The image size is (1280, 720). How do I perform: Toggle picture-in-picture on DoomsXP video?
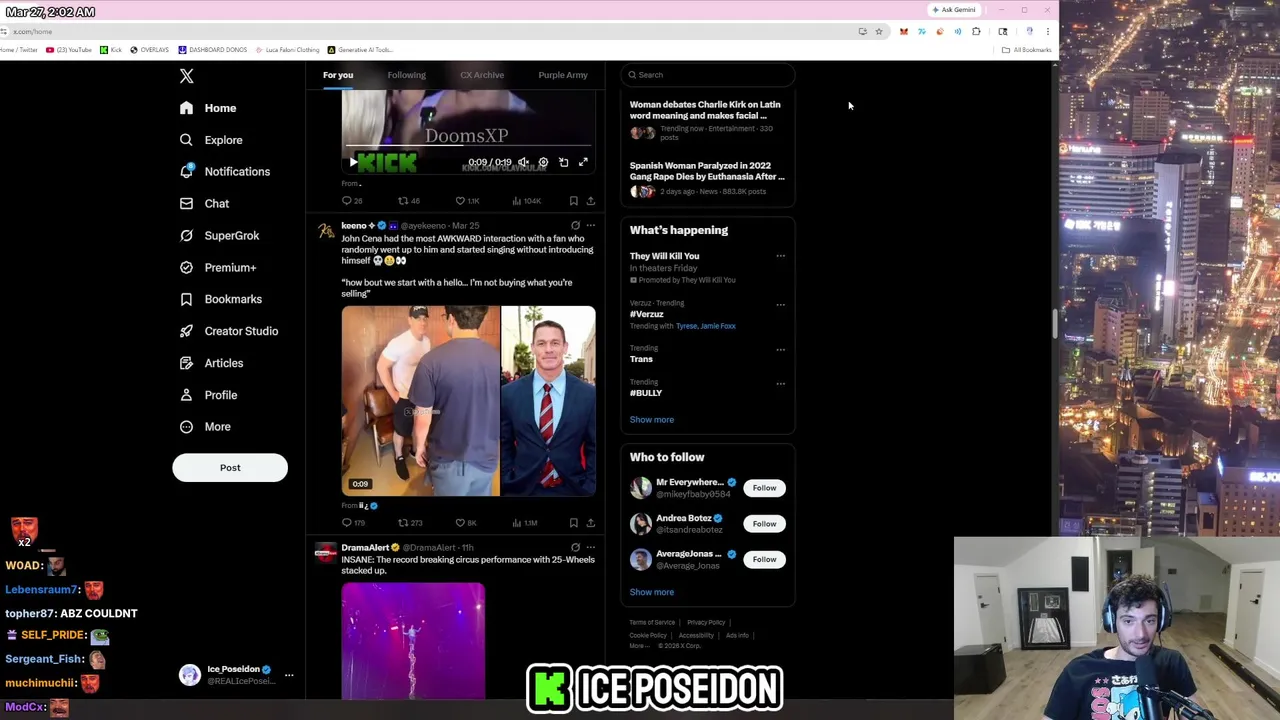[563, 162]
